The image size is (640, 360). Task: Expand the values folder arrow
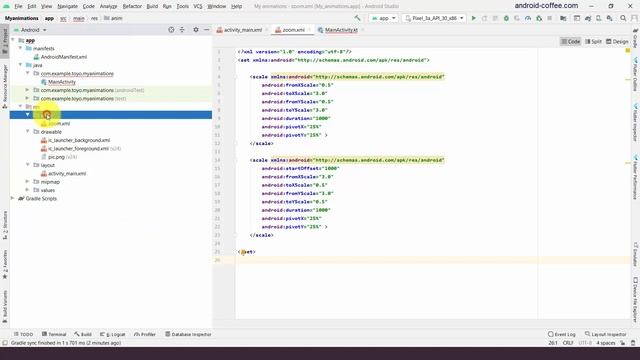point(27,190)
